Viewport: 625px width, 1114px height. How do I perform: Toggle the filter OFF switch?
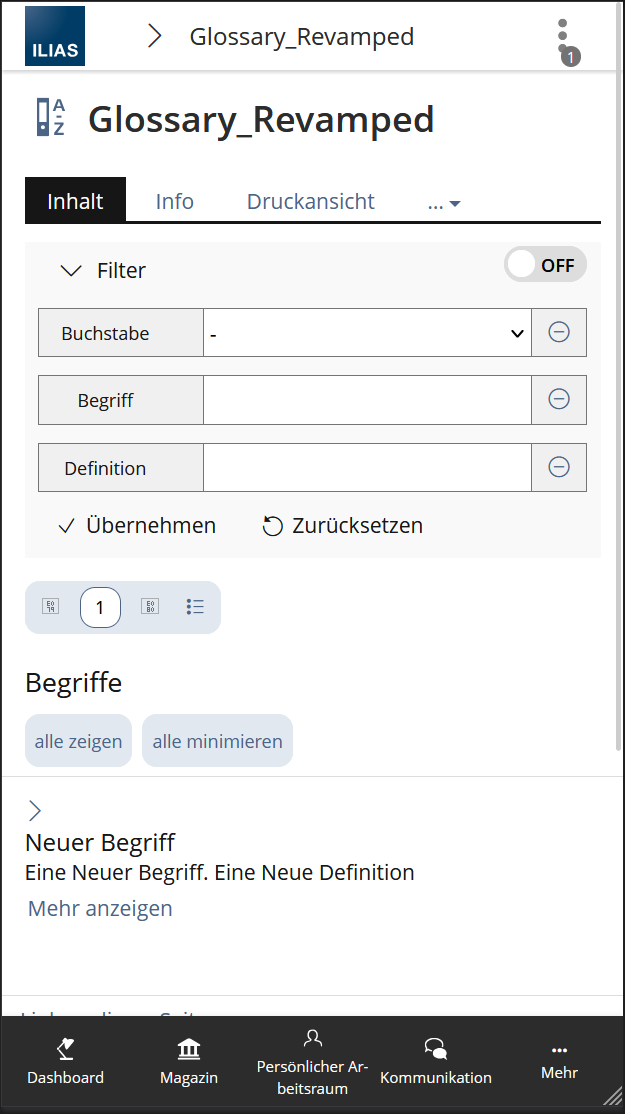[544, 265]
